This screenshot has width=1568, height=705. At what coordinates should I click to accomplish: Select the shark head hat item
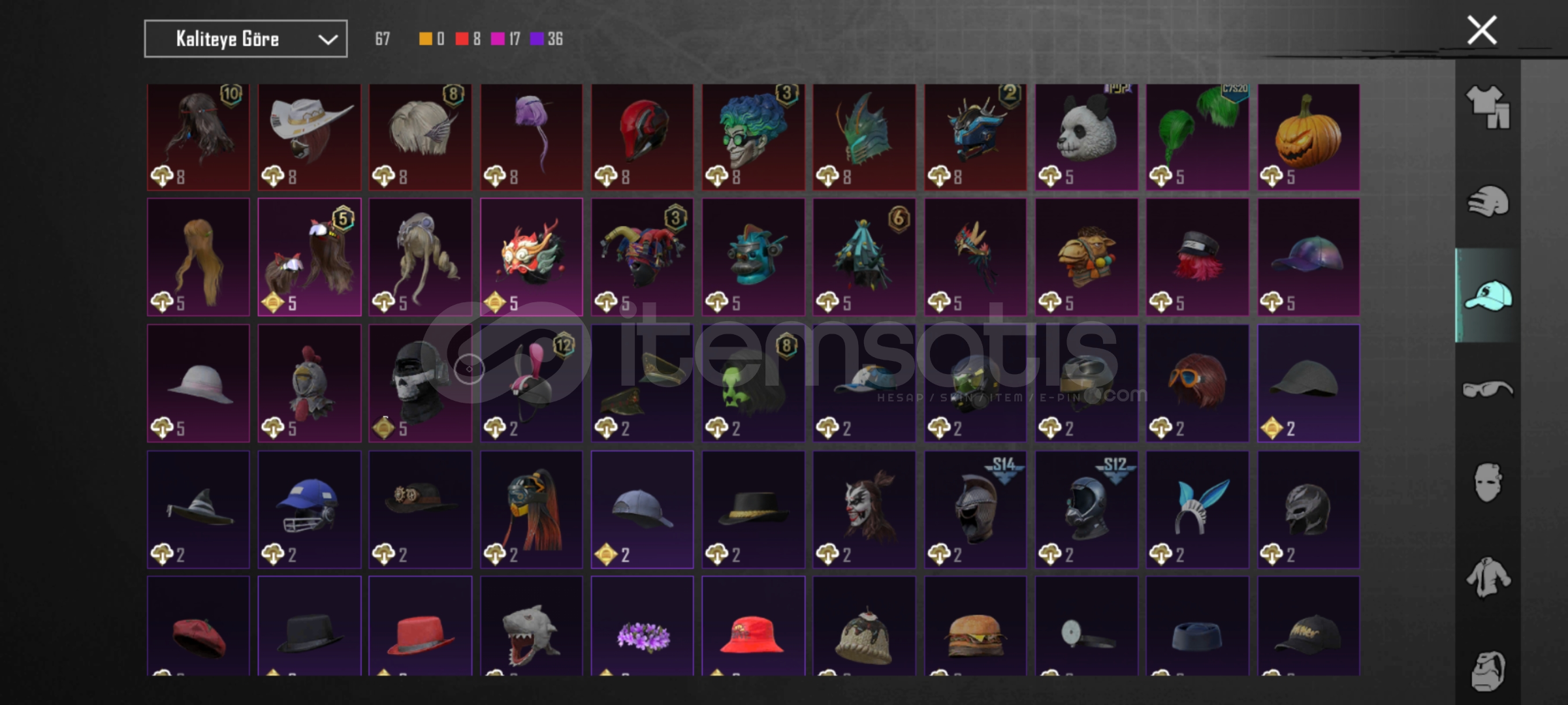pos(531,625)
